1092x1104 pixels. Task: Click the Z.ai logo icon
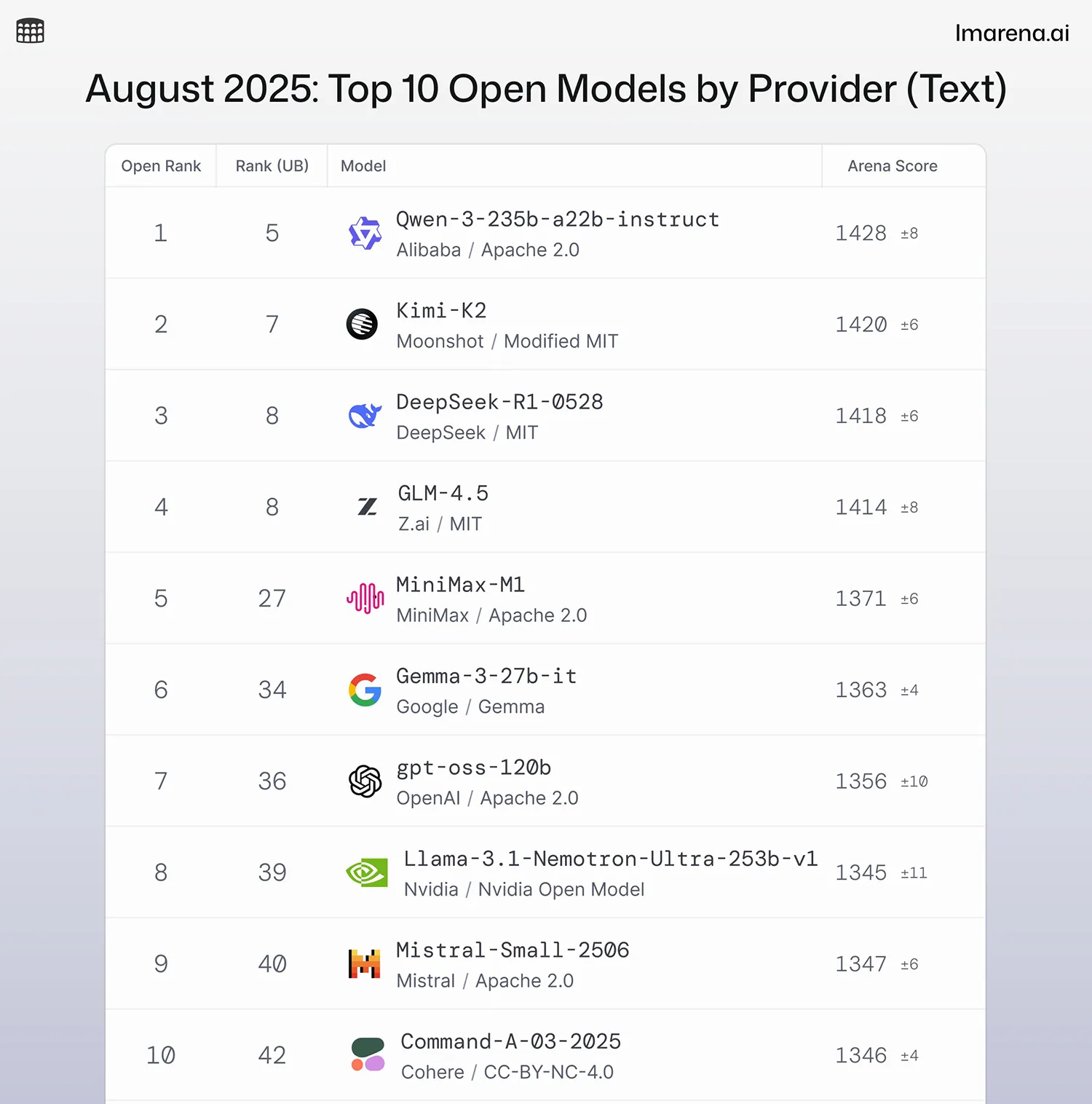click(x=368, y=507)
